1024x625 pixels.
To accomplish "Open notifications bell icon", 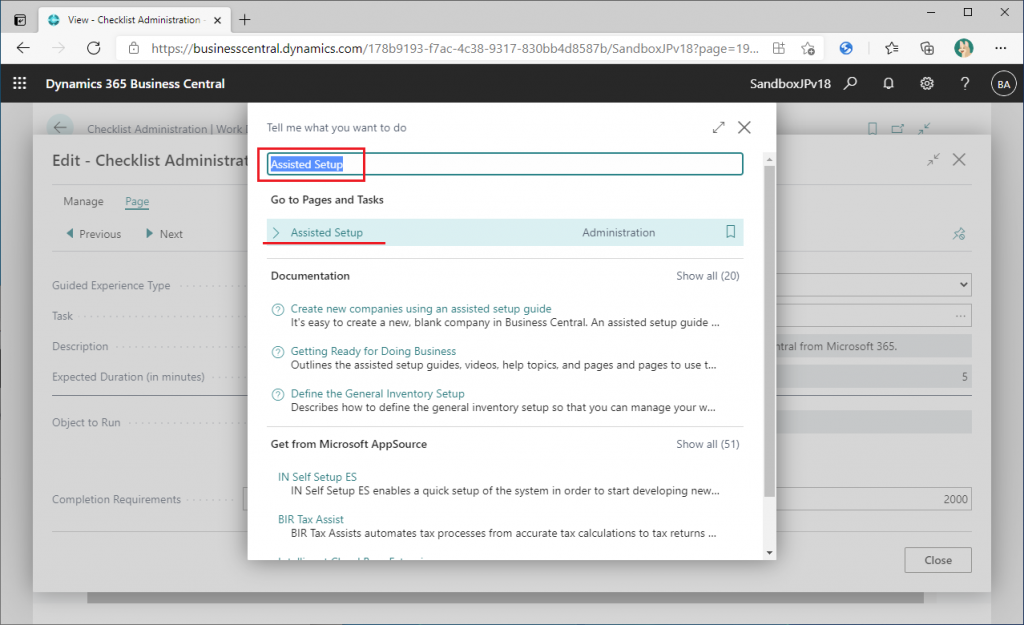I will click(888, 84).
